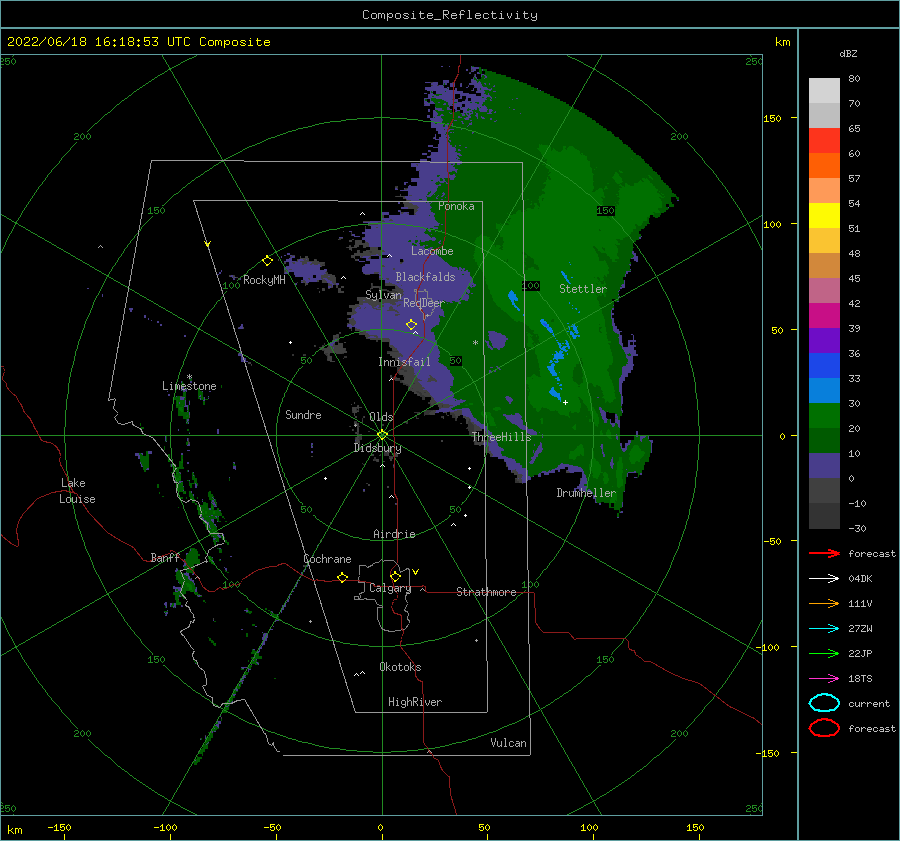Click the yellow diamond marker above Calgary
This screenshot has width=900, height=841.
pyautogui.click(x=395, y=576)
